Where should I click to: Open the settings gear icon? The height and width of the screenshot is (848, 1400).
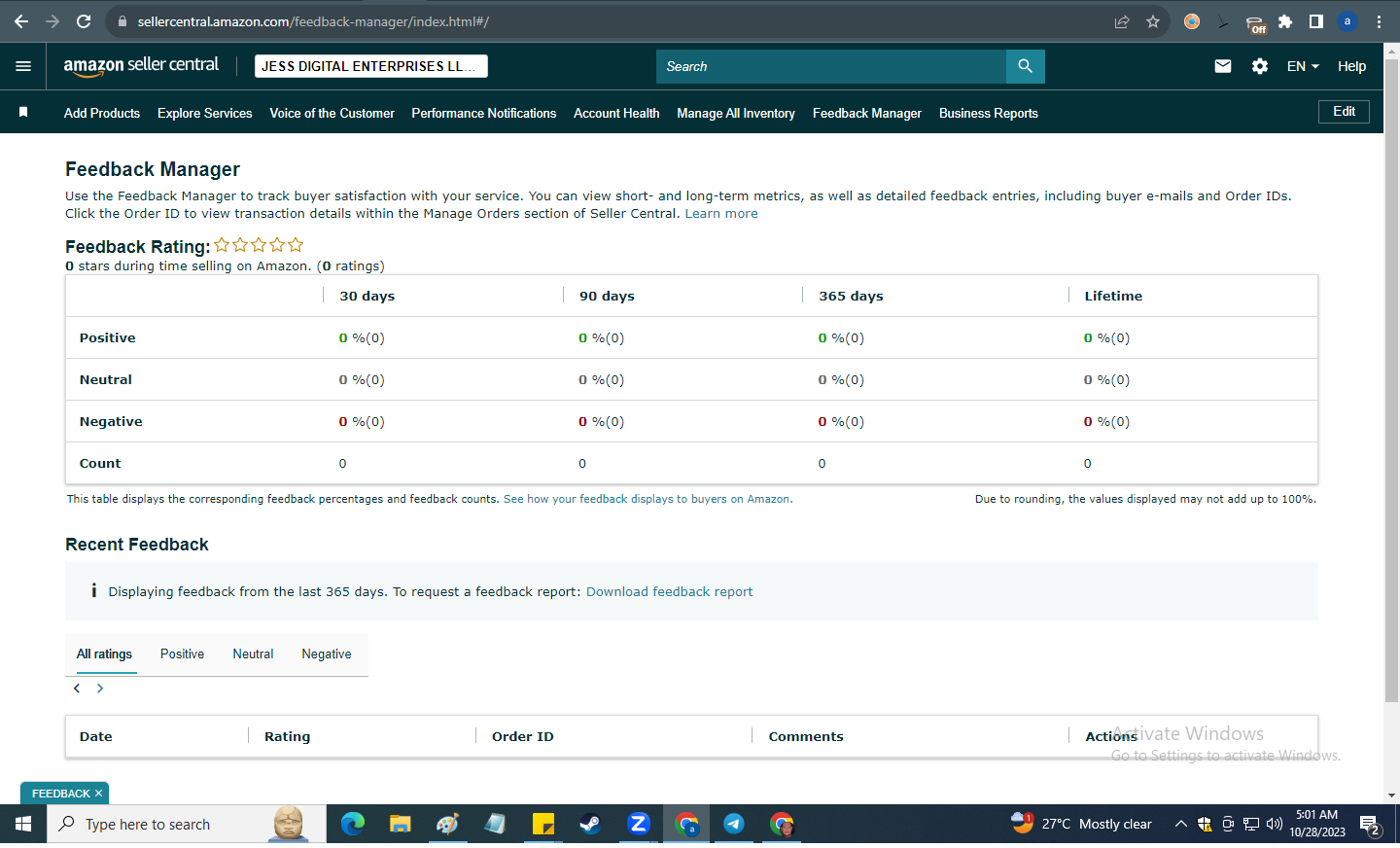(x=1260, y=66)
